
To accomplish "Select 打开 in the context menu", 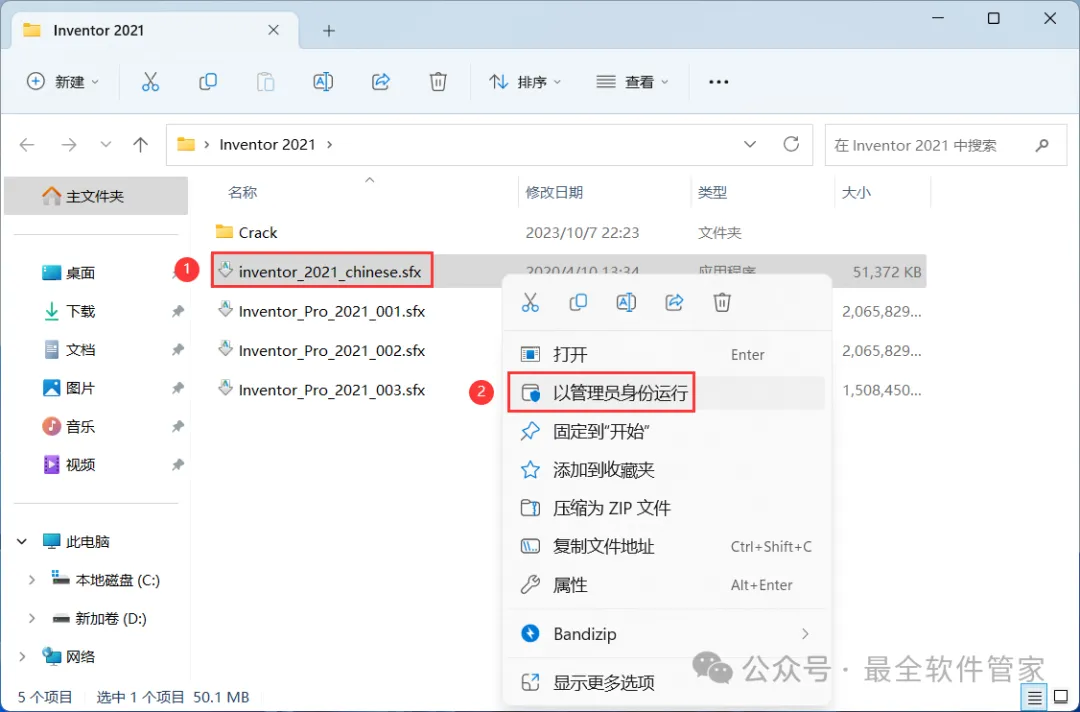I will click(x=667, y=355).
